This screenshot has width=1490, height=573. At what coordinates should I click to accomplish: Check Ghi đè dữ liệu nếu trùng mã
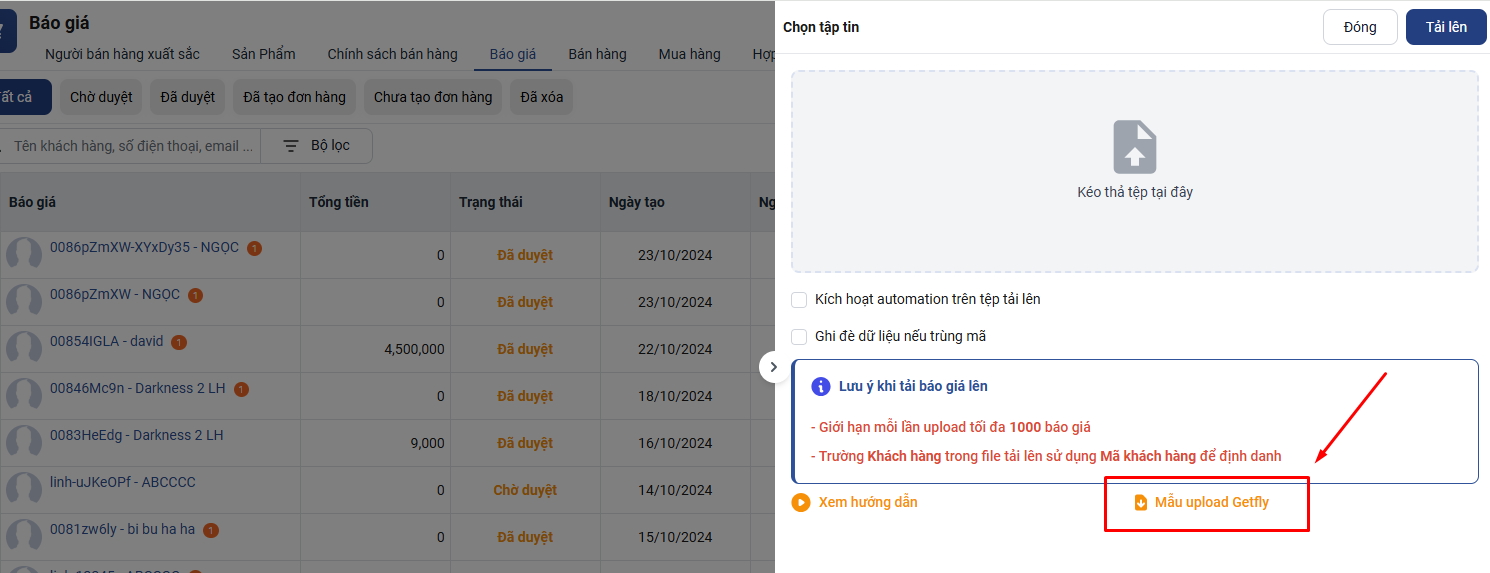pos(799,336)
